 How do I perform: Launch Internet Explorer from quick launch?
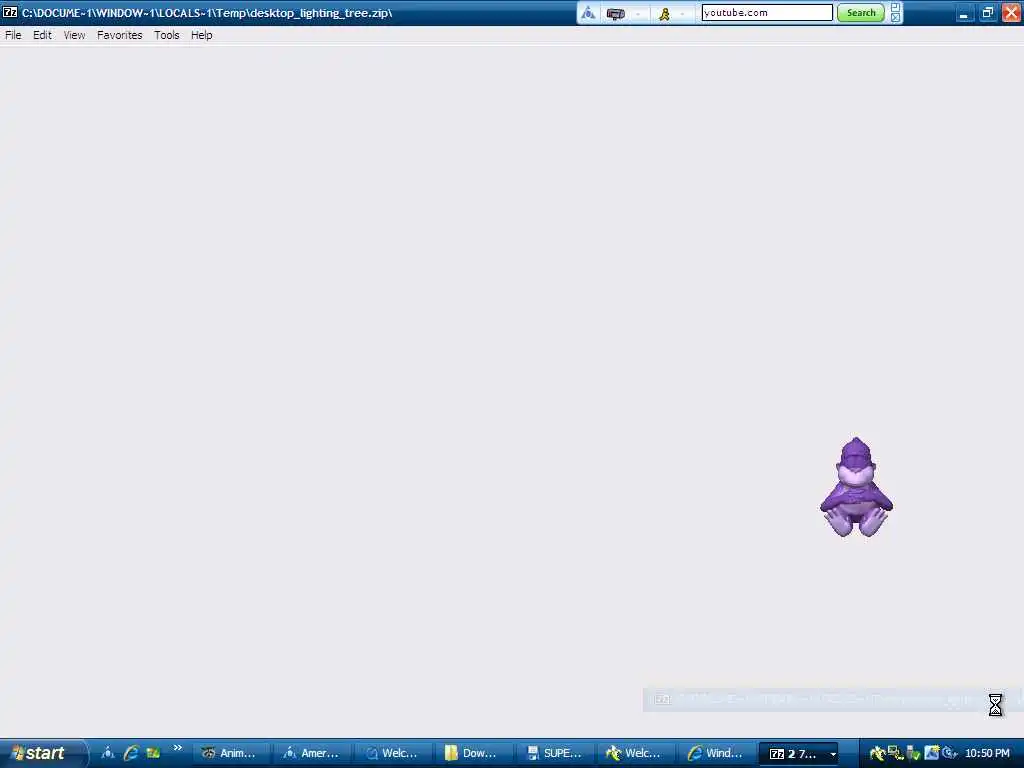click(x=131, y=753)
